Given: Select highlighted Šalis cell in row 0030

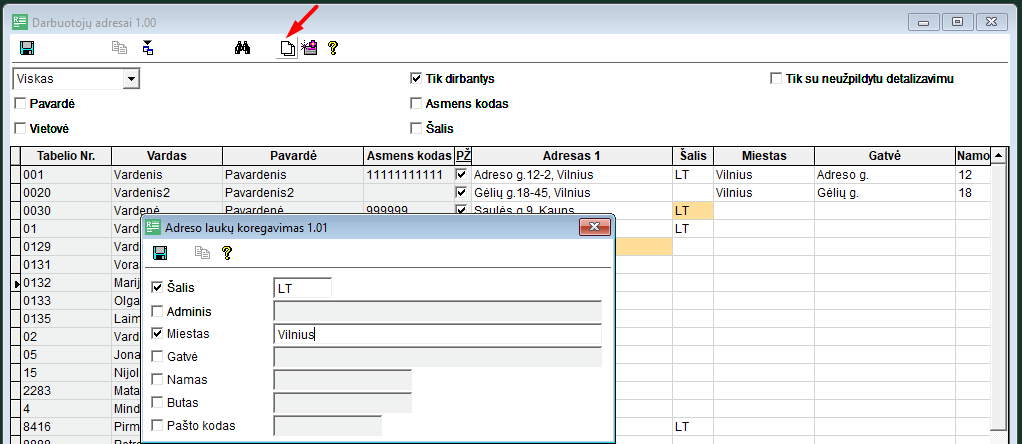Looking at the screenshot, I should (693, 211).
